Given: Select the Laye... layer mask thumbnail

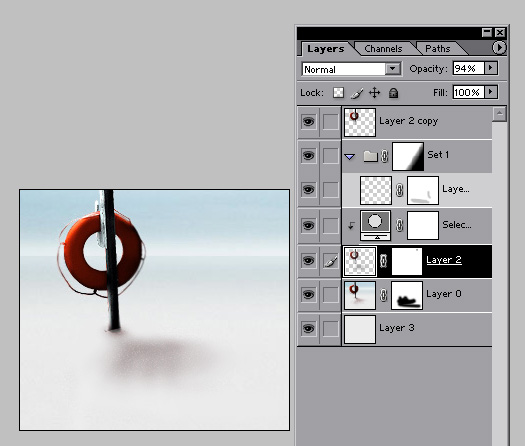Looking at the screenshot, I should (423, 191).
